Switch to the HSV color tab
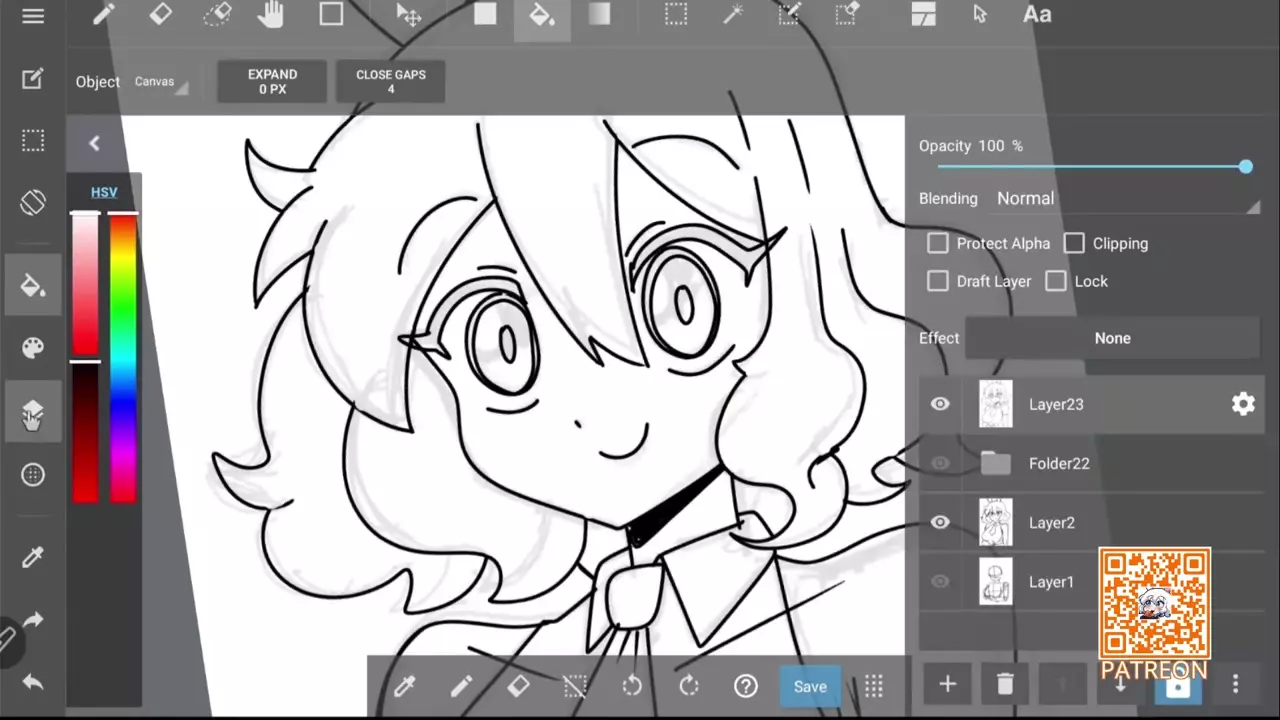The width and height of the screenshot is (1280, 720). coord(104,192)
